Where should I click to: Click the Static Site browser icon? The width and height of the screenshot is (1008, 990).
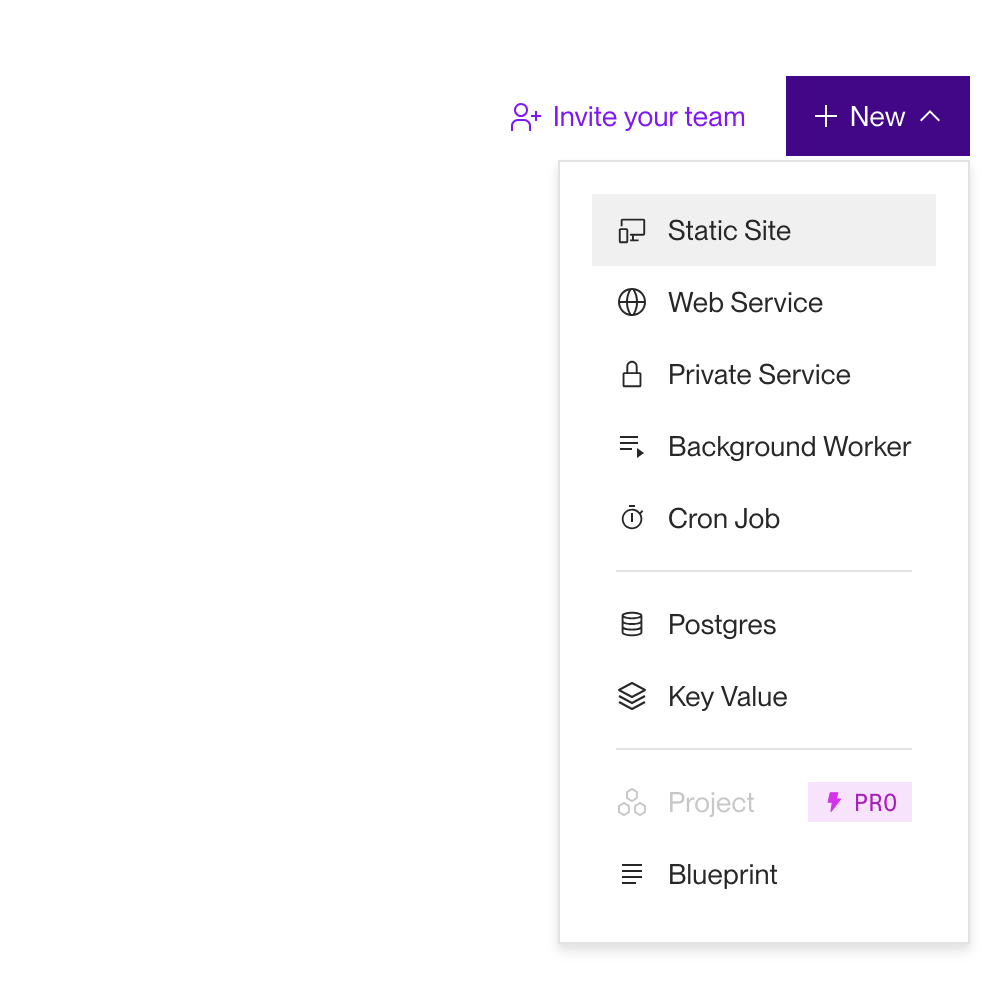pos(632,230)
